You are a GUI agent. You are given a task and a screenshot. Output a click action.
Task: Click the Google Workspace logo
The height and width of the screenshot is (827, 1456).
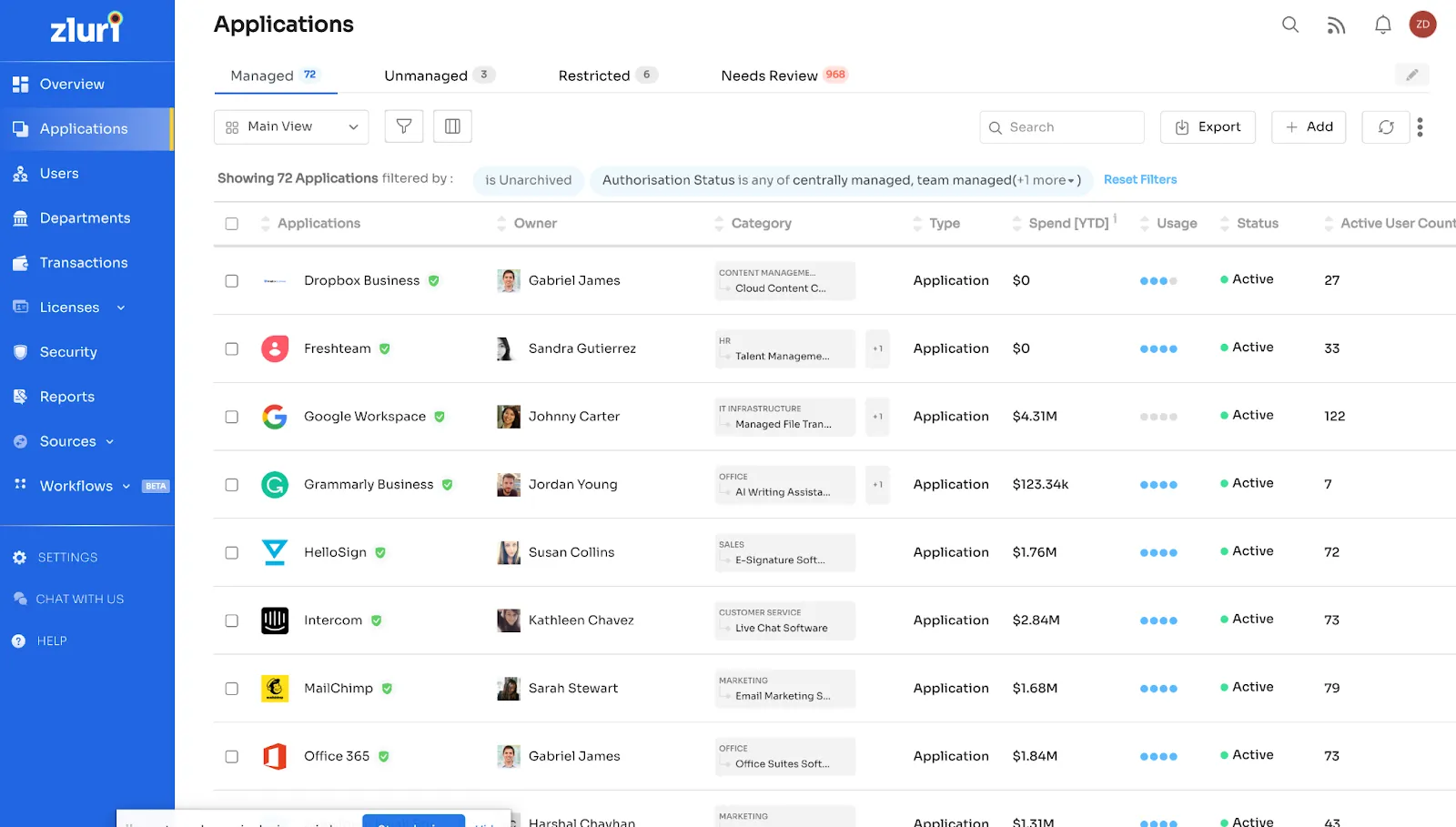pyautogui.click(x=275, y=417)
